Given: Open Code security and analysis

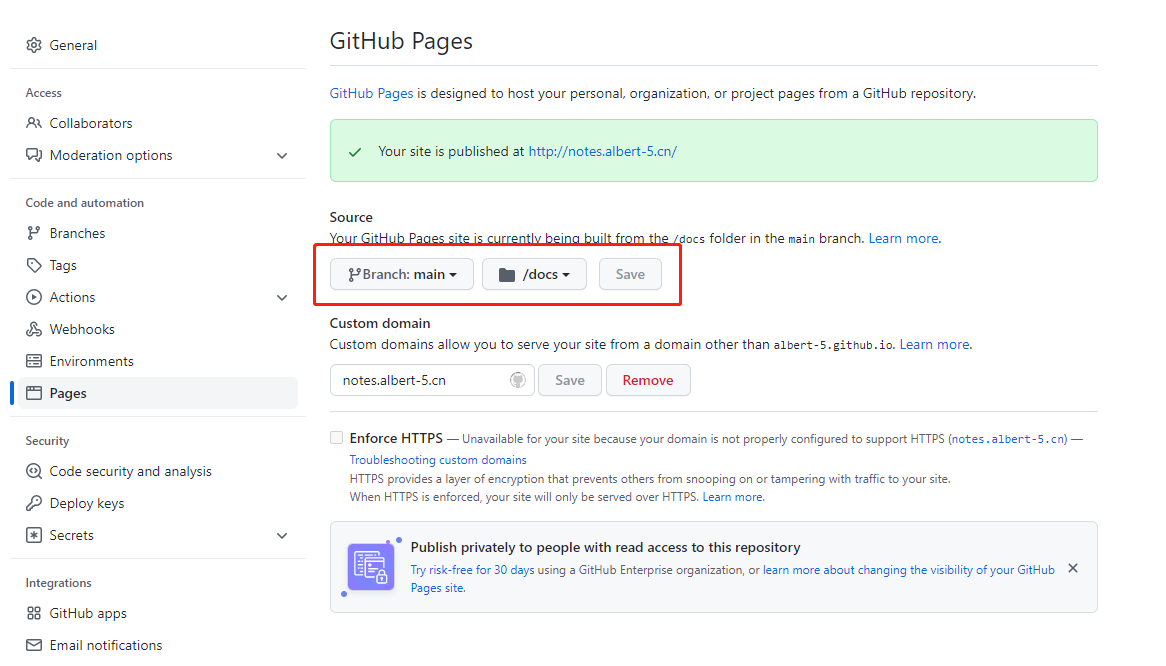Looking at the screenshot, I should pyautogui.click(x=130, y=470).
